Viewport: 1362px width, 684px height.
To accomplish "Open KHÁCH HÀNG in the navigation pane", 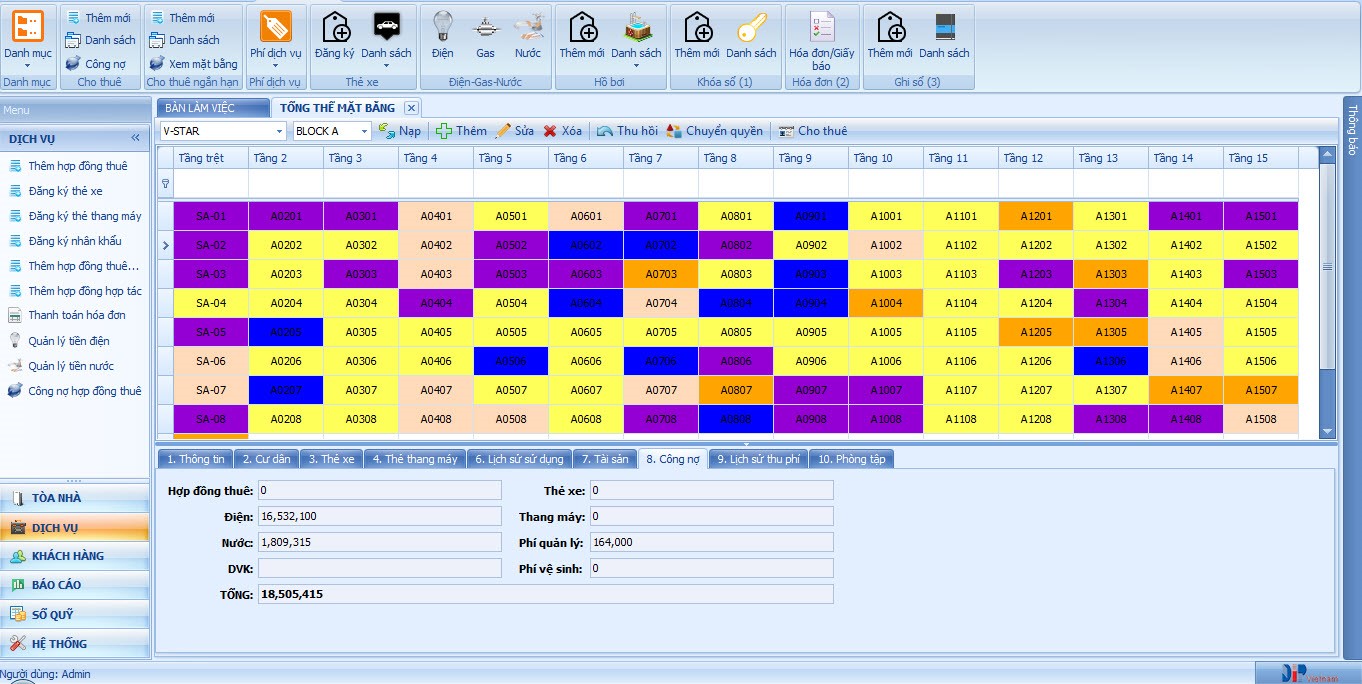I will 68,556.
